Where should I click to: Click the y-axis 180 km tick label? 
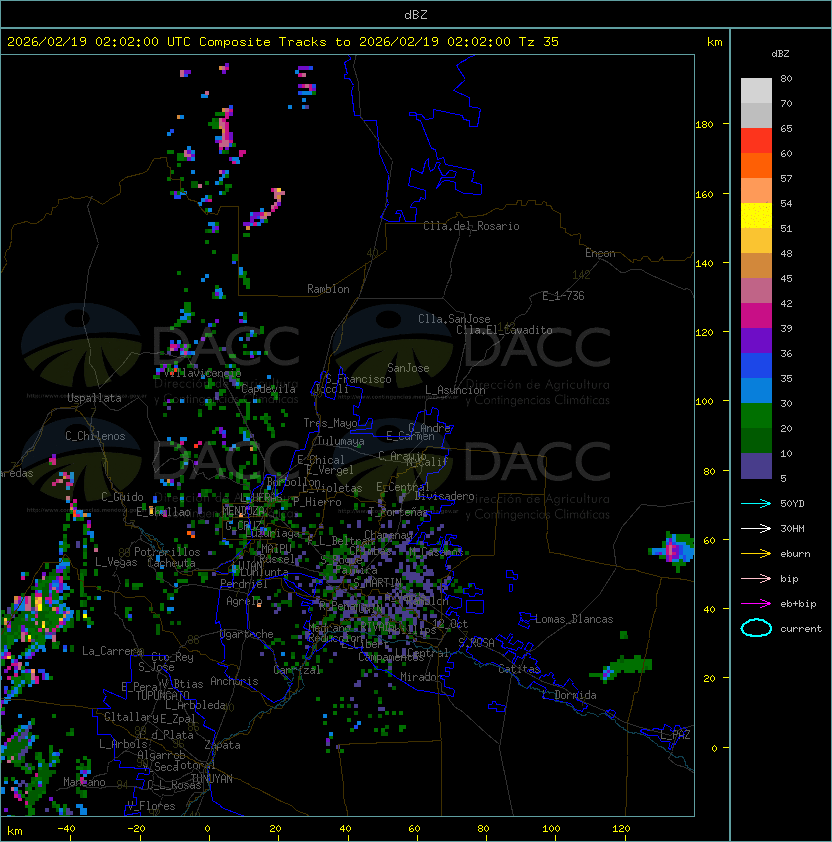coord(704,125)
